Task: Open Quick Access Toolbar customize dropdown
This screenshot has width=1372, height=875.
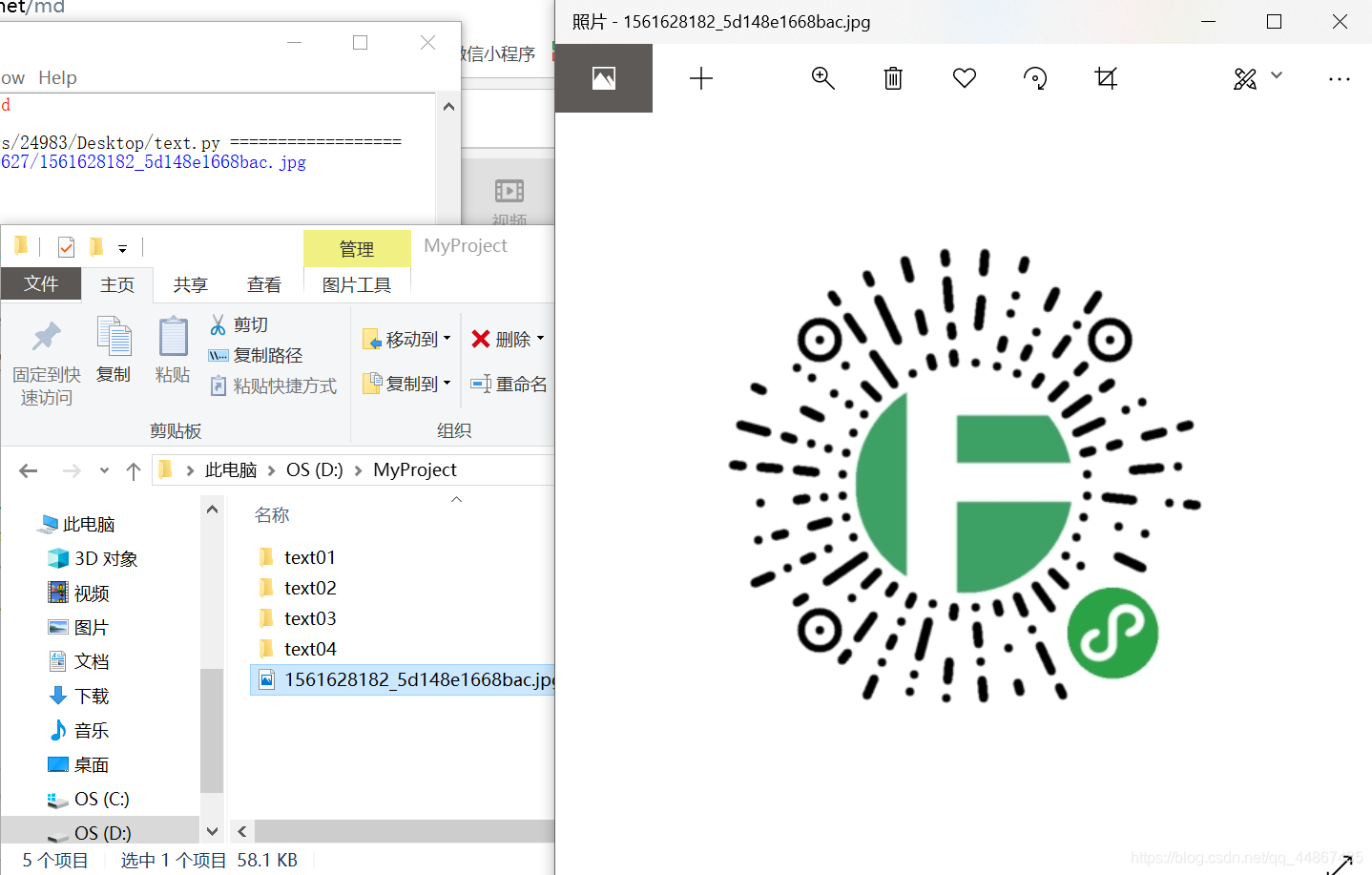Action: coord(122,249)
